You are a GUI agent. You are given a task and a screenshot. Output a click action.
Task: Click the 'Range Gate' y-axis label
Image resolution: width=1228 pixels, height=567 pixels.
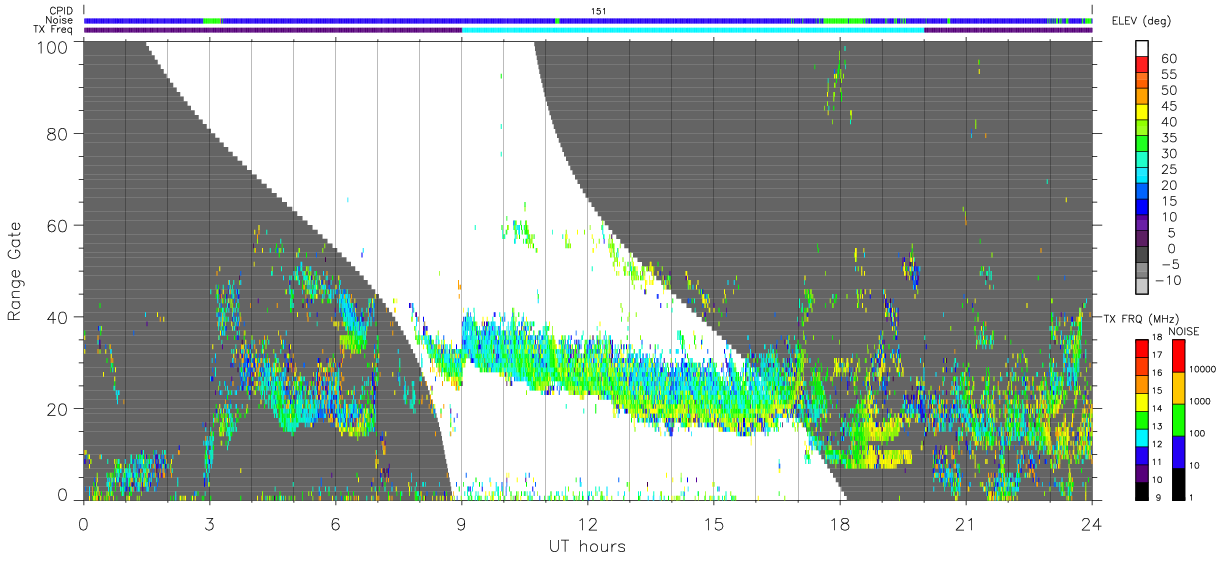(14, 272)
